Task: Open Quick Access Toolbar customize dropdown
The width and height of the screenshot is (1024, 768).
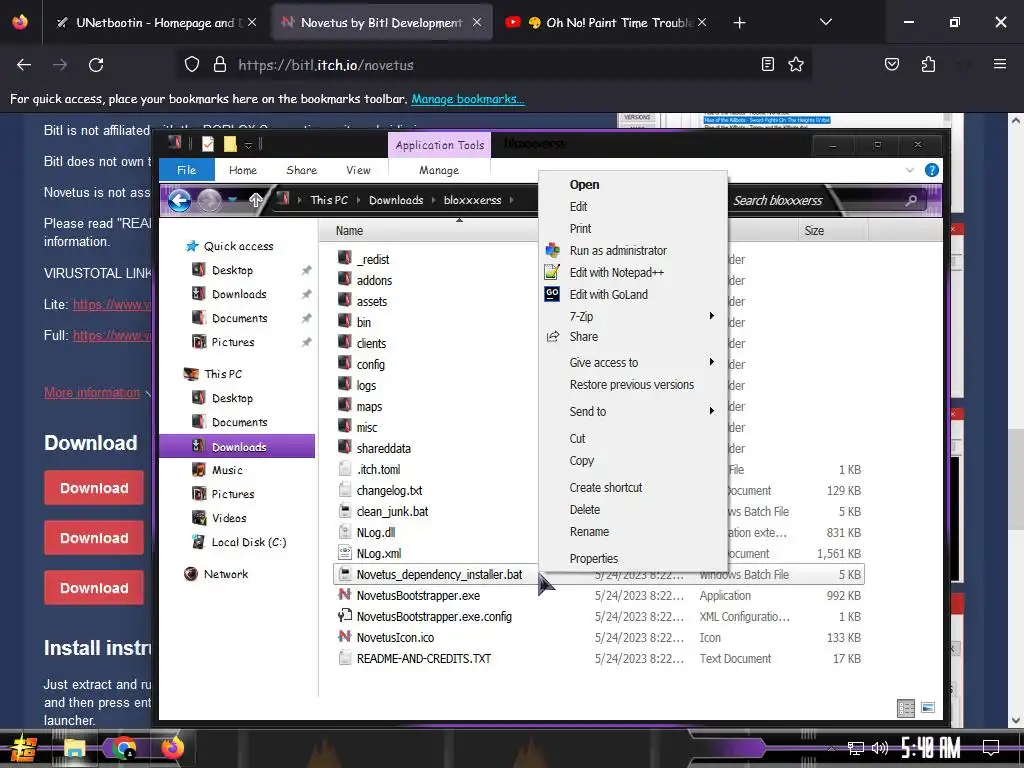Action: [x=248, y=145]
